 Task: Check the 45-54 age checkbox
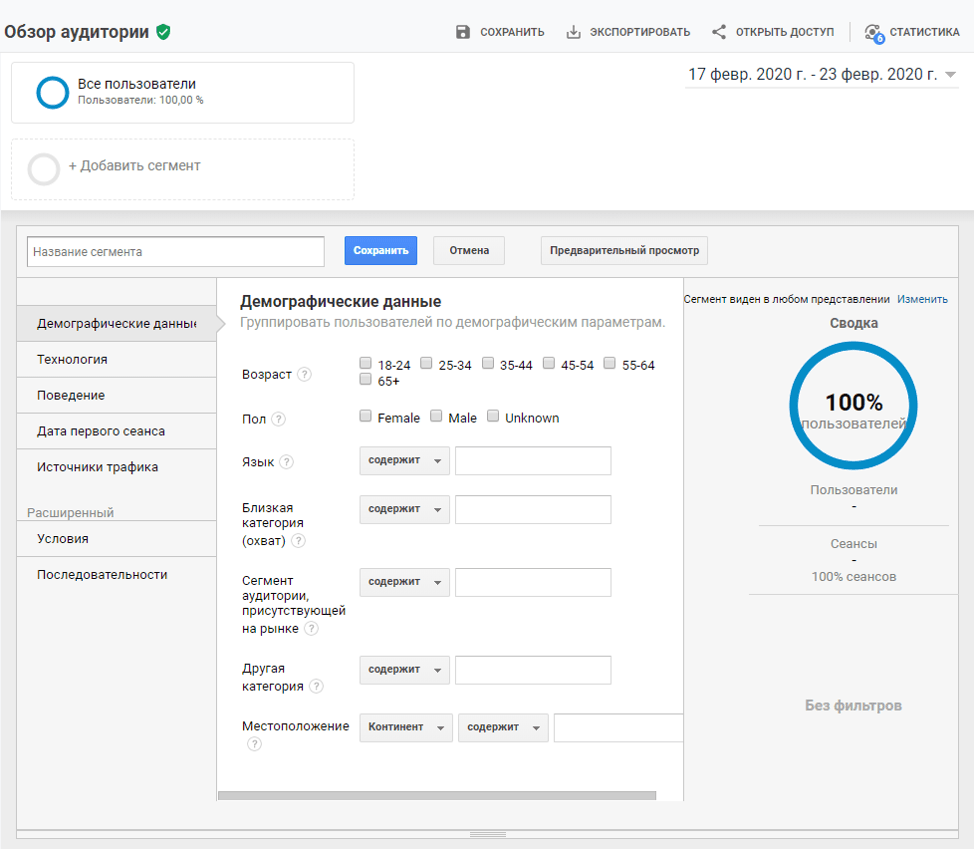pyautogui.click(x=548, y=363)
